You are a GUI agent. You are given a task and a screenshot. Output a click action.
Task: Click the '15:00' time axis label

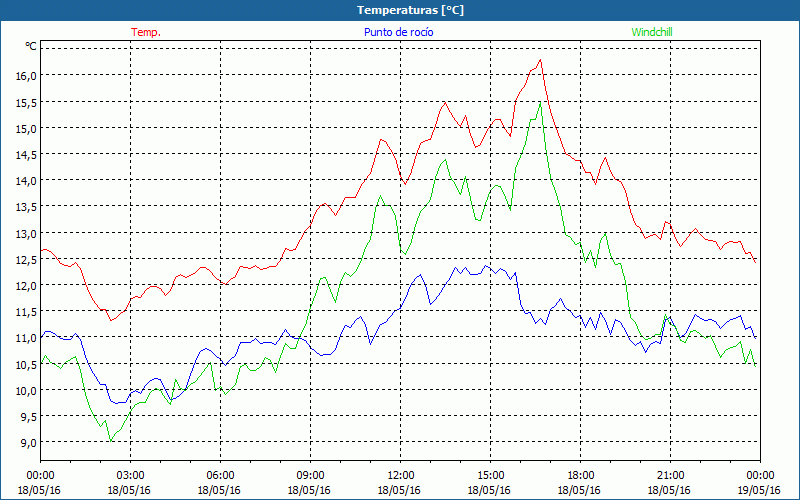(490, 475)
